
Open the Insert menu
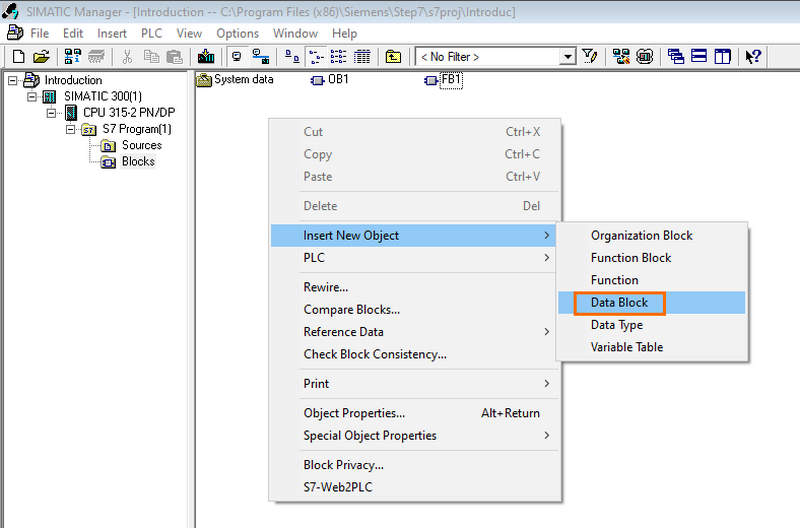click(112, 34)
